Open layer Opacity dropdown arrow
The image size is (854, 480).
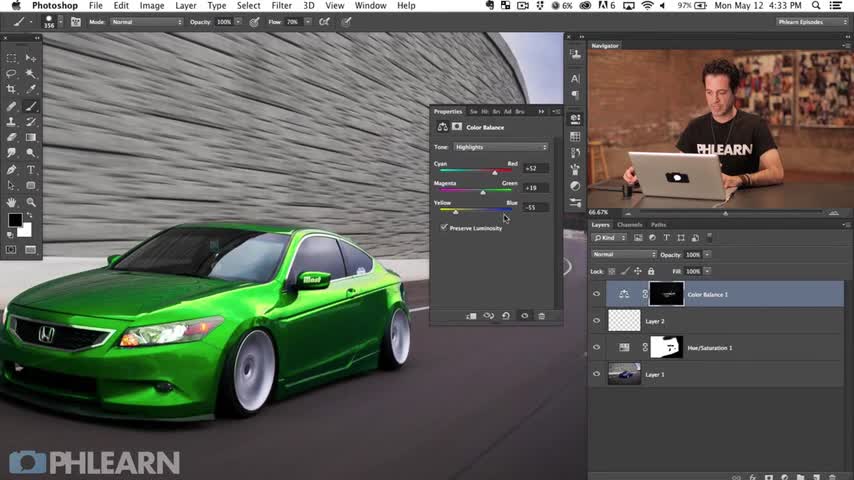707,254
